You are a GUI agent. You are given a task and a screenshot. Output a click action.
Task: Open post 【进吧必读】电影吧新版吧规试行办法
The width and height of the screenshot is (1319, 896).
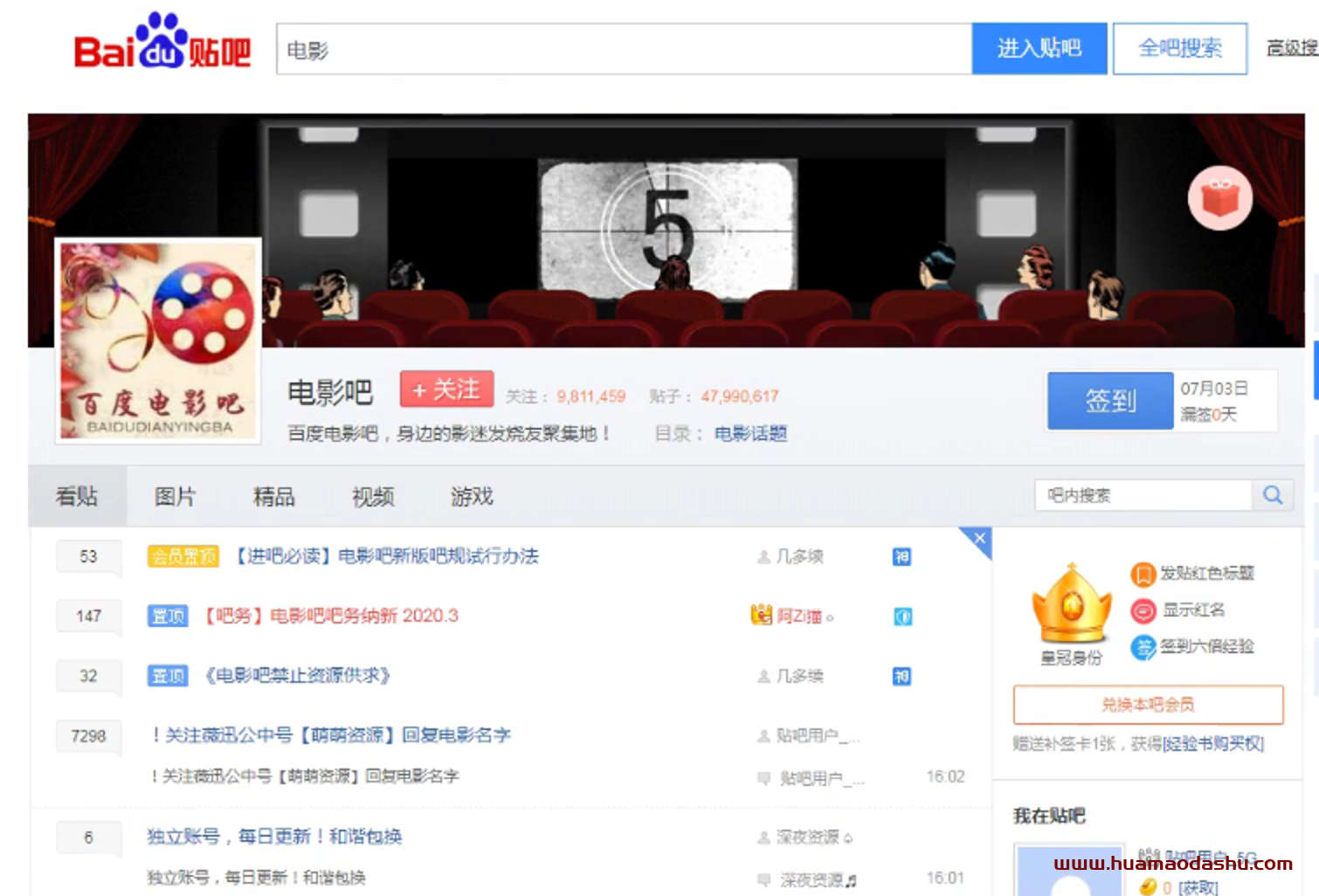pyautogui.click(x=384, y=556)
